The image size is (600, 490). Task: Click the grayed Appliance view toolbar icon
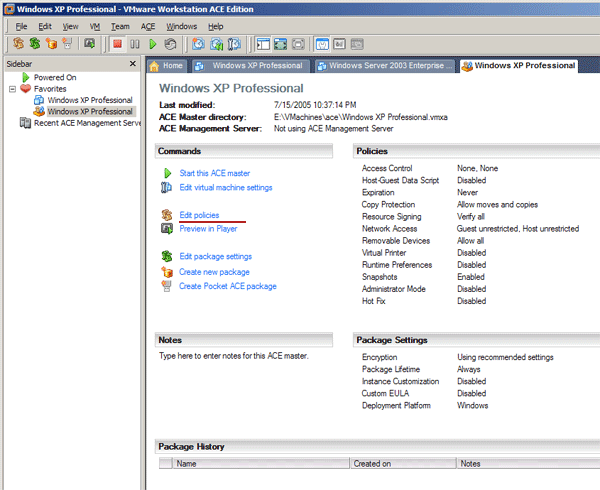click(357, 44)
